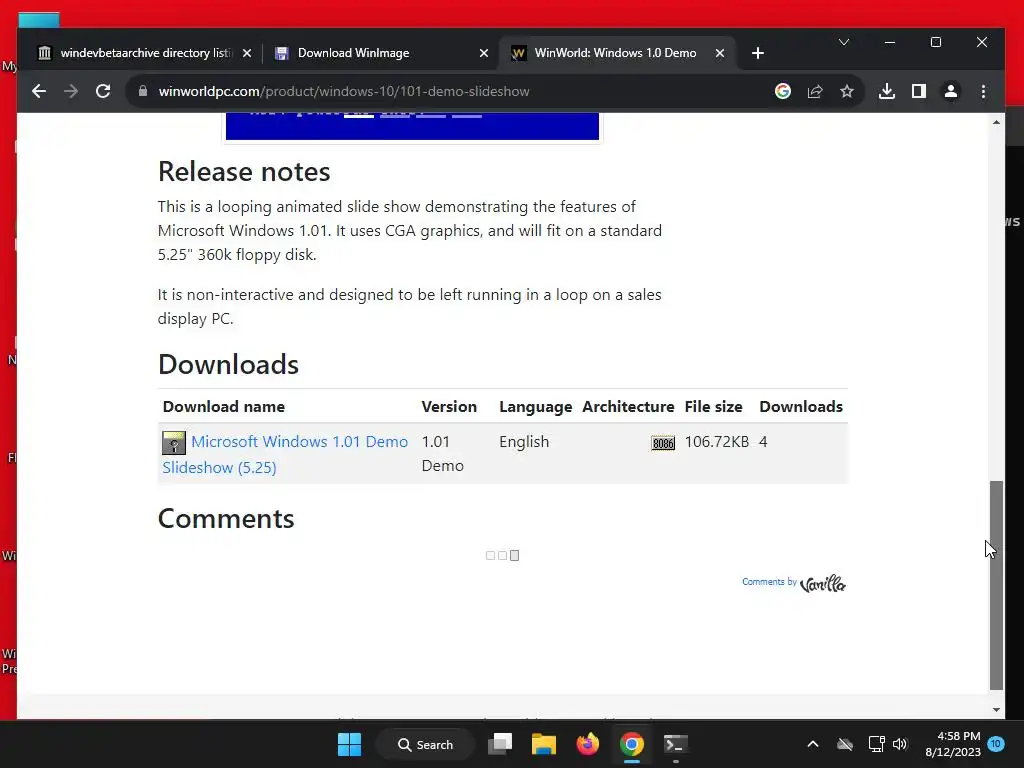
Task: Bookmark this page with the star
Action: (x=847, y=91)
